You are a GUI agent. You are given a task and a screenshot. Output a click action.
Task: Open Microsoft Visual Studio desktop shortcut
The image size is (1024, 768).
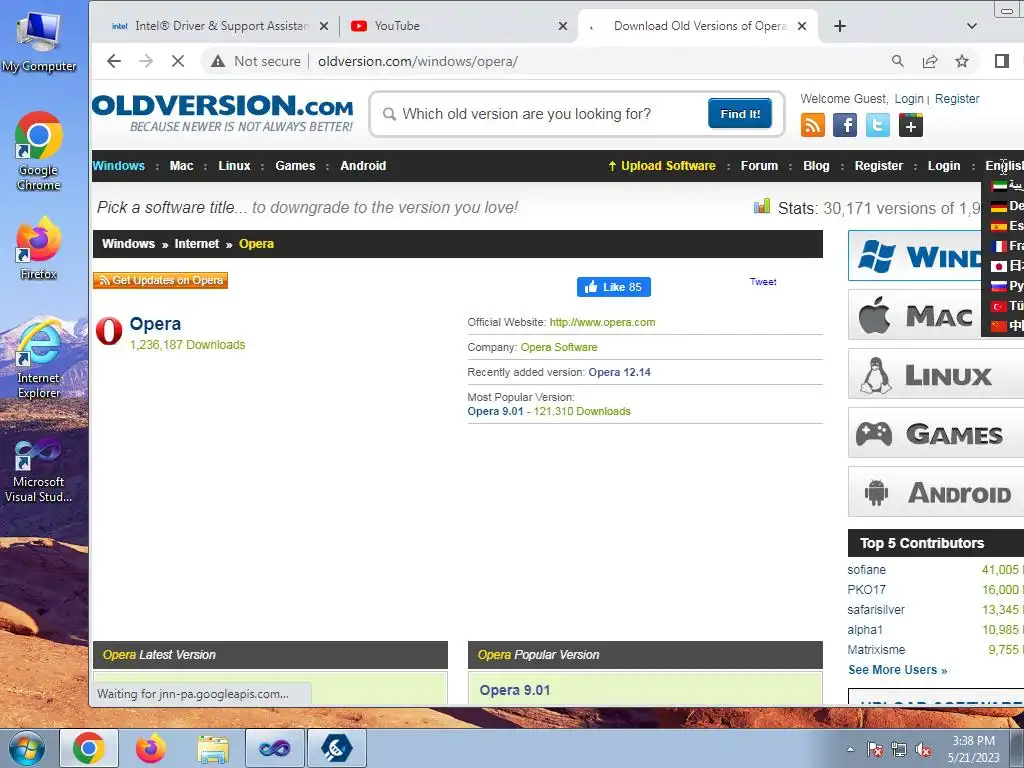(x=39, y=470)
